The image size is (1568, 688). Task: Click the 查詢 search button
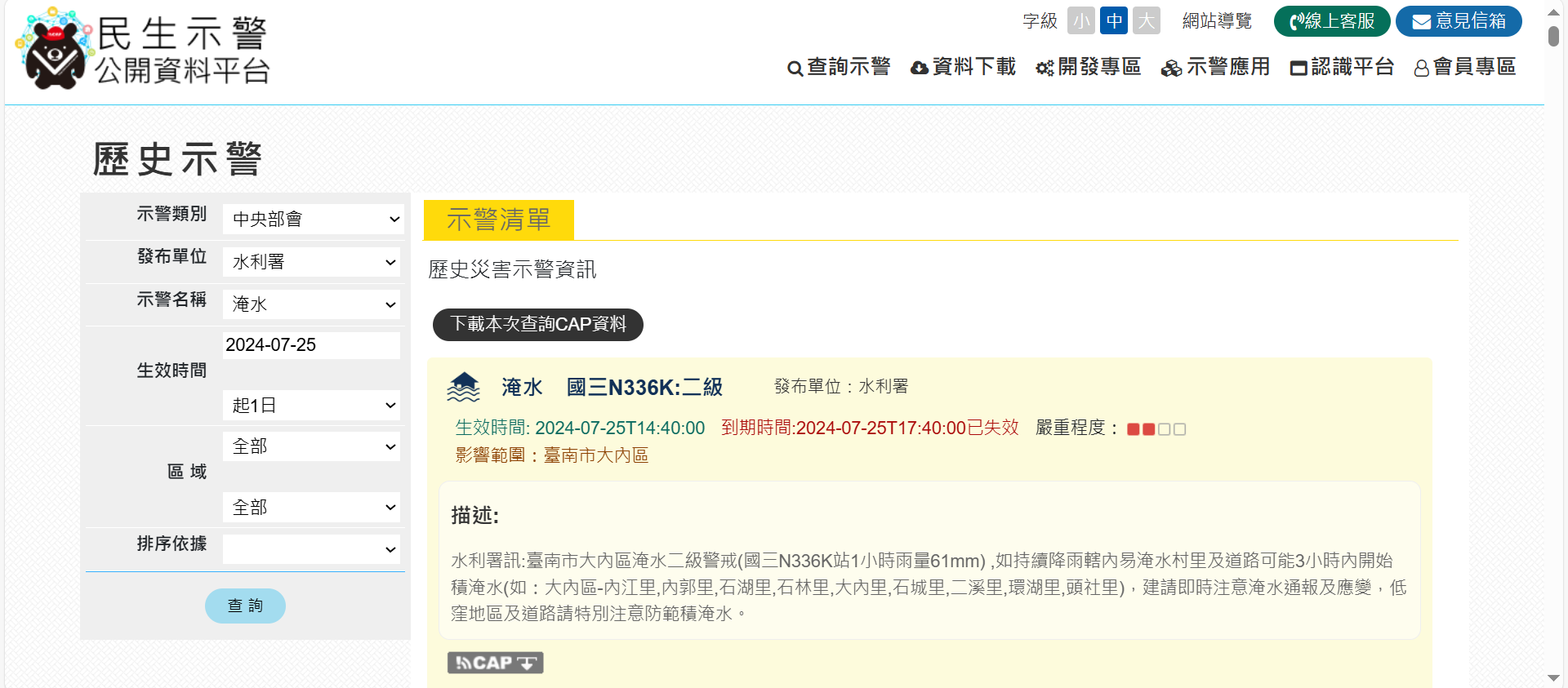pos(245,606)
